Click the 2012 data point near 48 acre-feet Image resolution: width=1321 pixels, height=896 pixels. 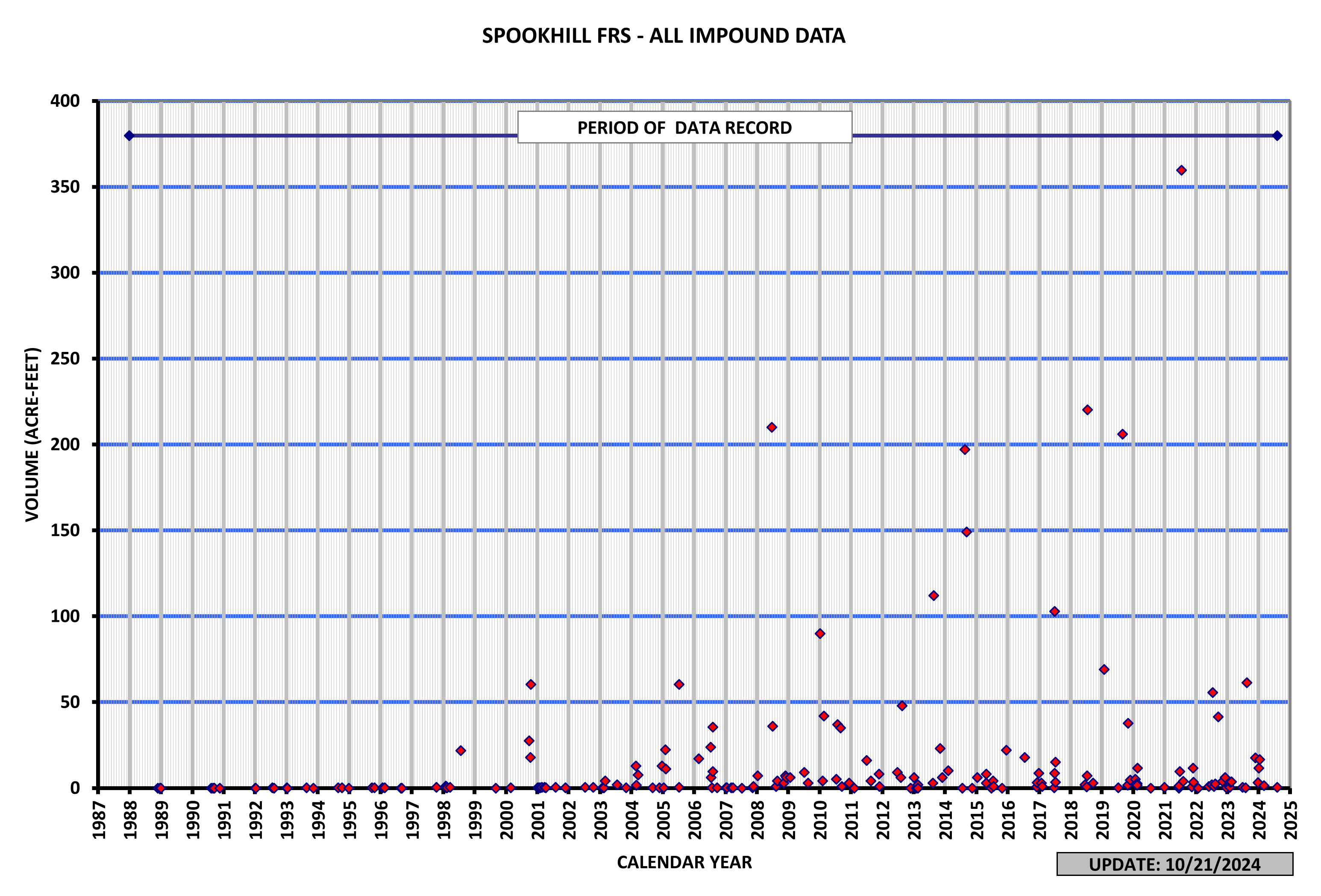coord(901,706)
